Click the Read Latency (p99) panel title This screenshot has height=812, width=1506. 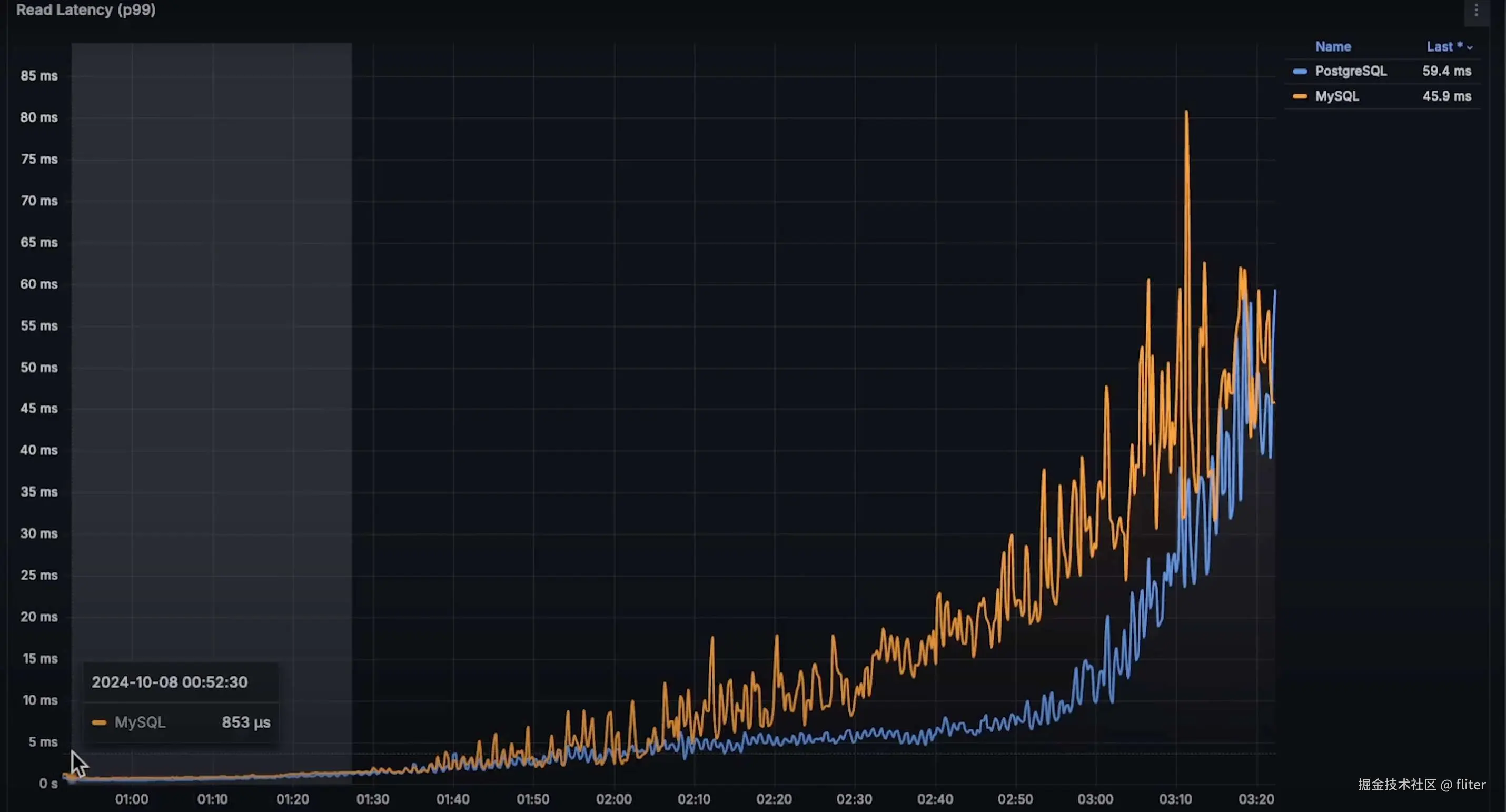click(86, 10)
